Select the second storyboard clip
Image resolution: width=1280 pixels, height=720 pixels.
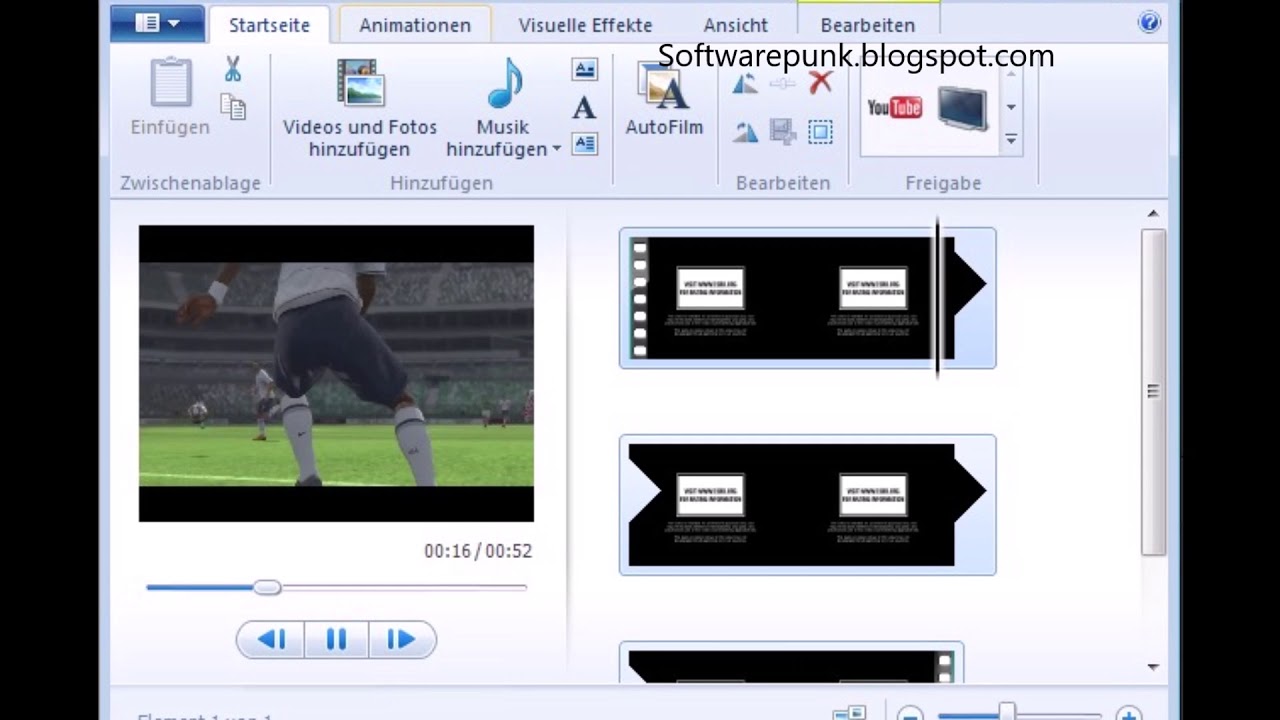tap(807, 505)
